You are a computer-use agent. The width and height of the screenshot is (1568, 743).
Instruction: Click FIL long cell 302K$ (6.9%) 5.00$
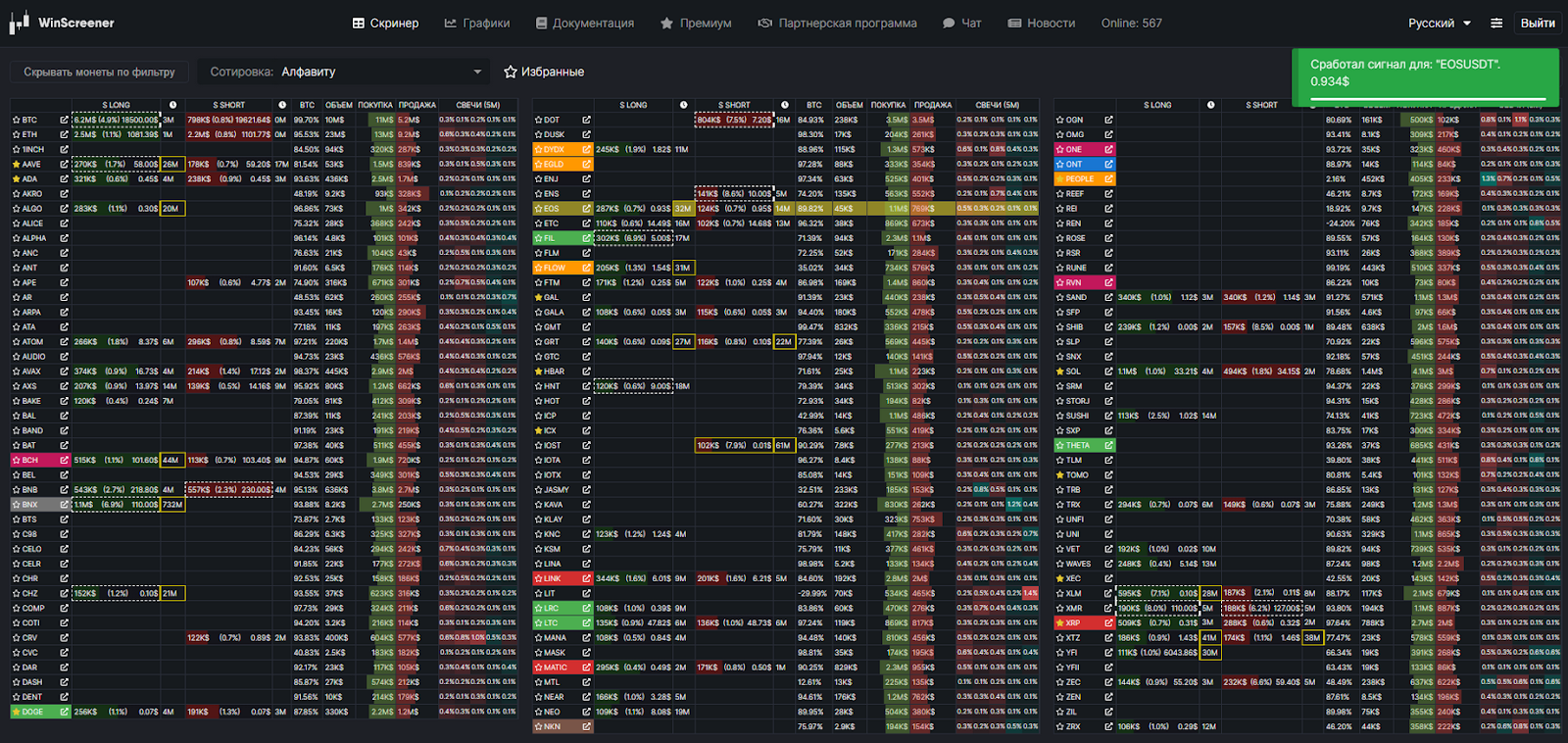coord(633,238)
